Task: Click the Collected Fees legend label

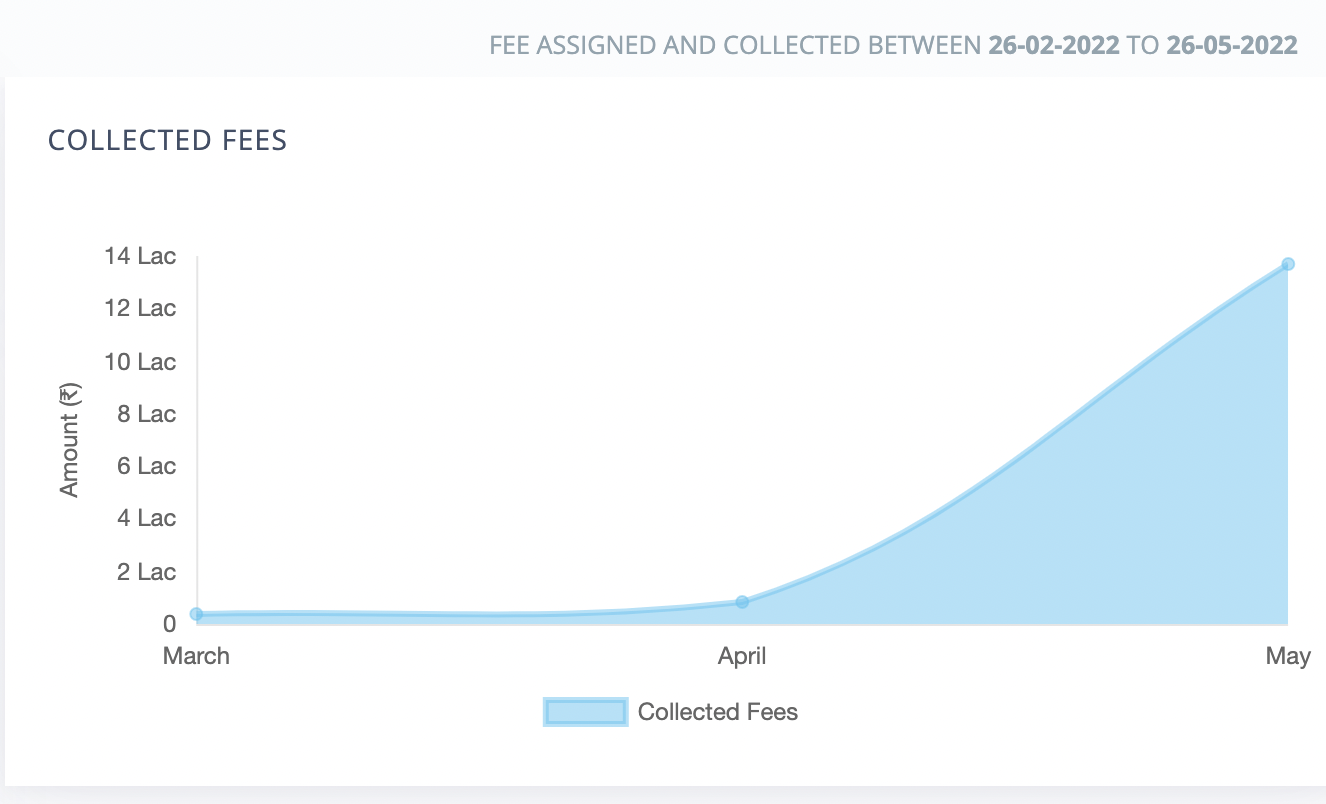Action: coord(718,712)
